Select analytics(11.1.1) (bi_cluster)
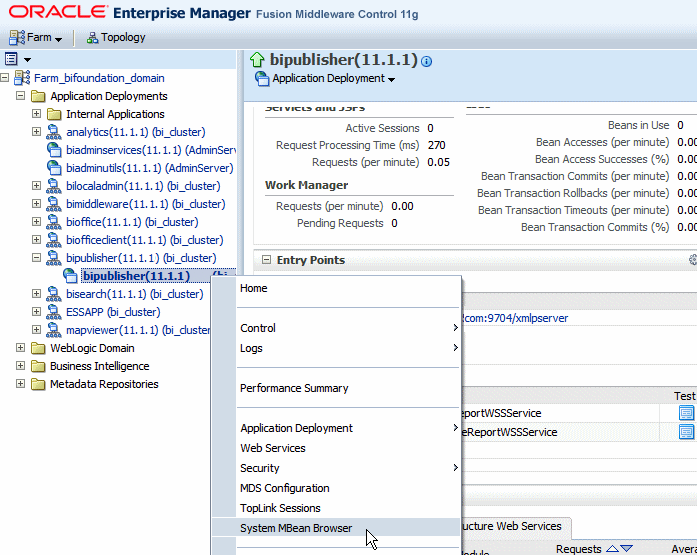 pos(136,132)
